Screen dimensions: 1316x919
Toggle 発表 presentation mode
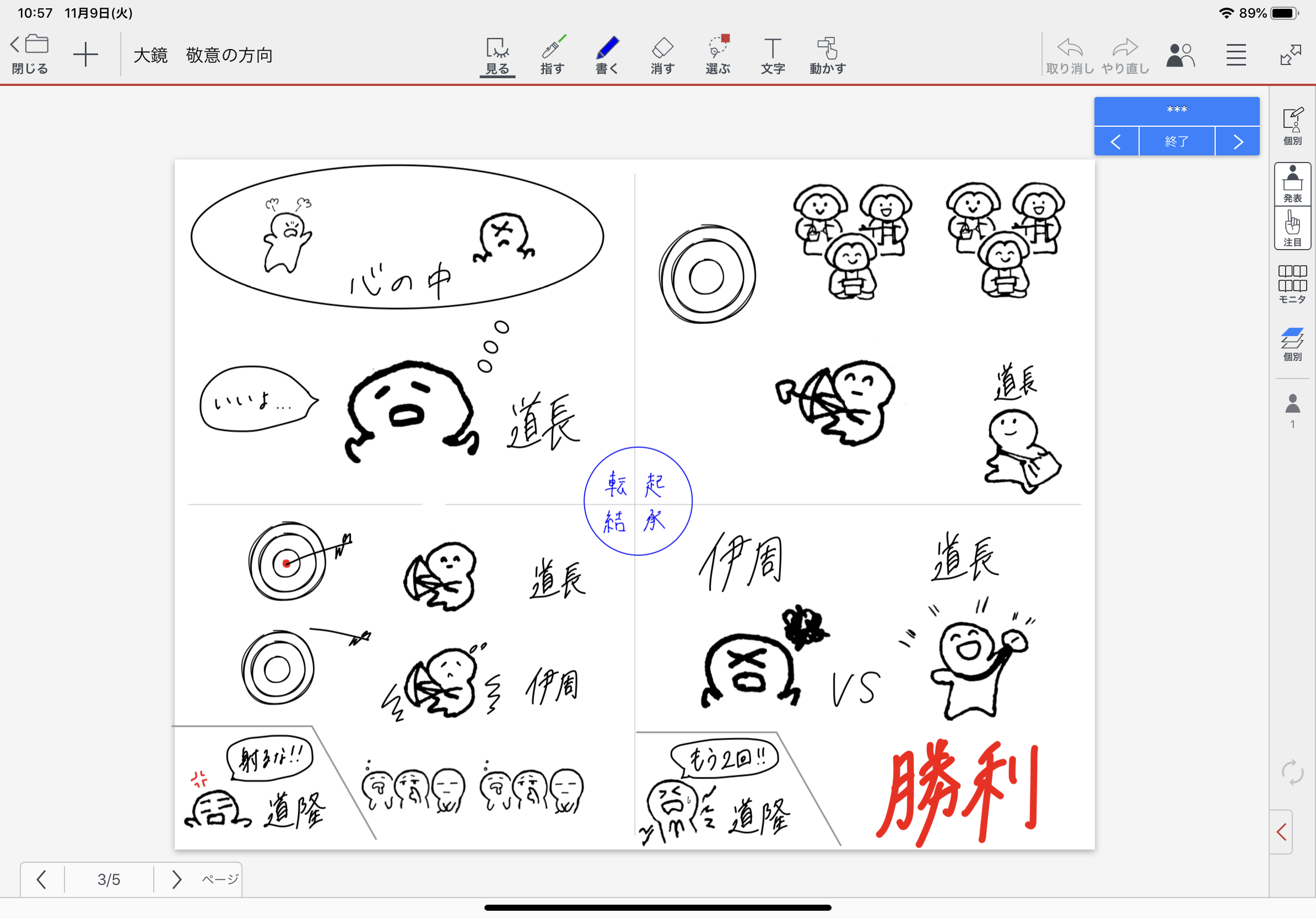(1292, 184)
